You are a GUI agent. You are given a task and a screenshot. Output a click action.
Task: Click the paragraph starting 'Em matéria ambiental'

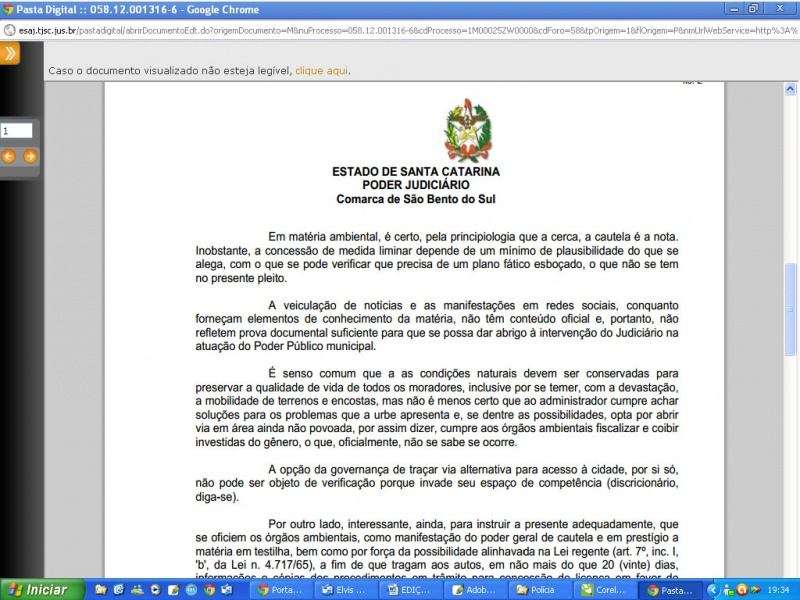pyautogui.click(x=437, y=258)
